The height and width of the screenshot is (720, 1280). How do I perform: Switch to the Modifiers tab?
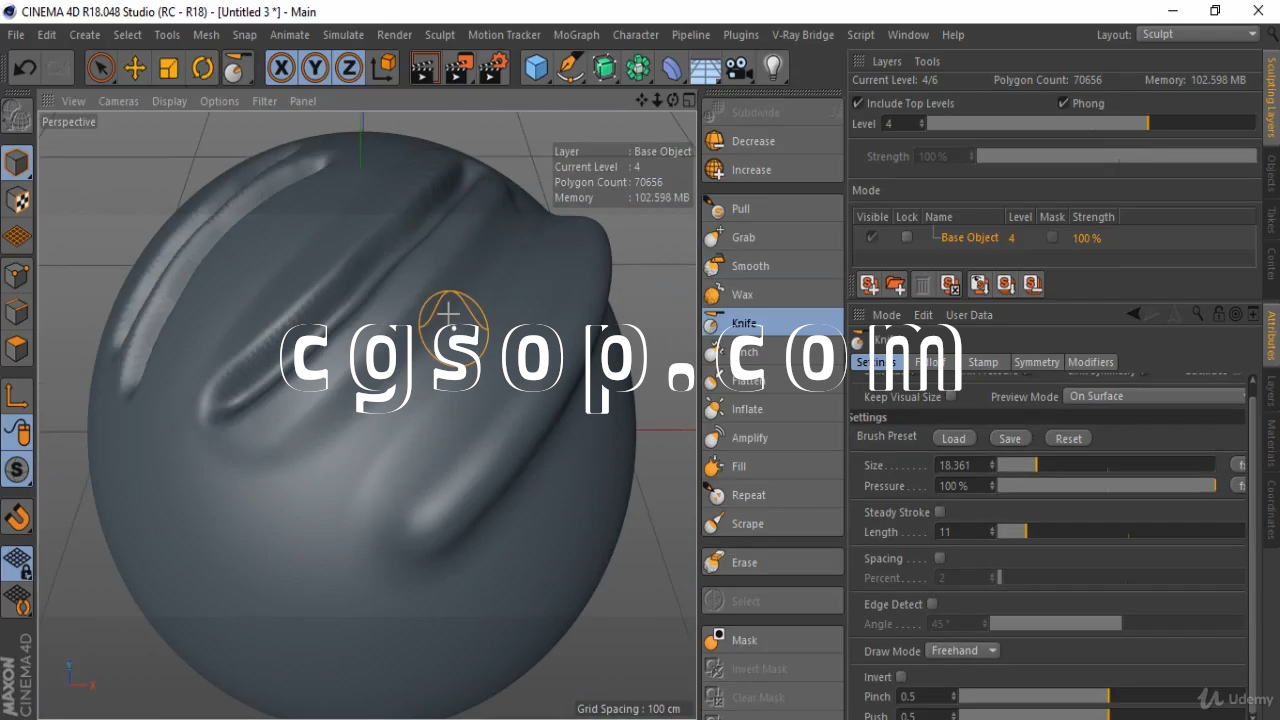(1090, 362)
